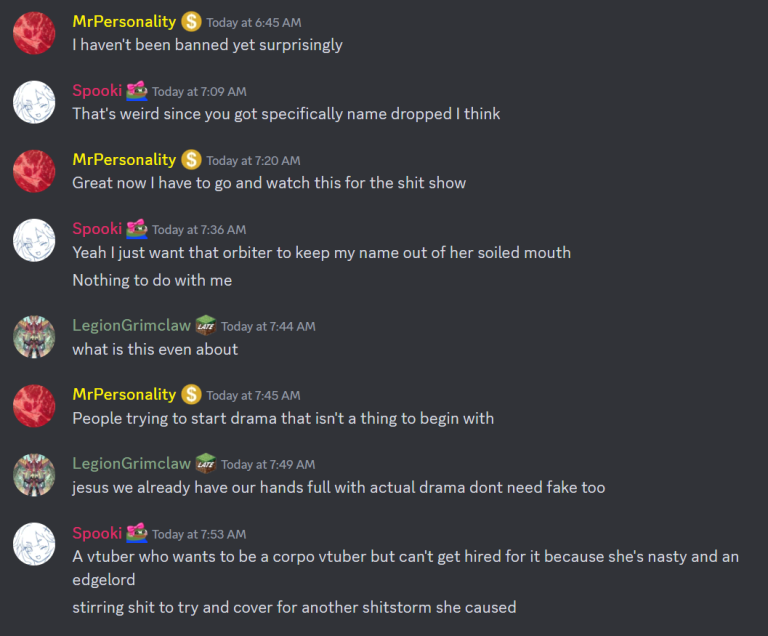Open MrPersonality's avatar on the 7:45 AM message
The height and width of the screenshot is (636, 768).
click(x=34, y=406)
